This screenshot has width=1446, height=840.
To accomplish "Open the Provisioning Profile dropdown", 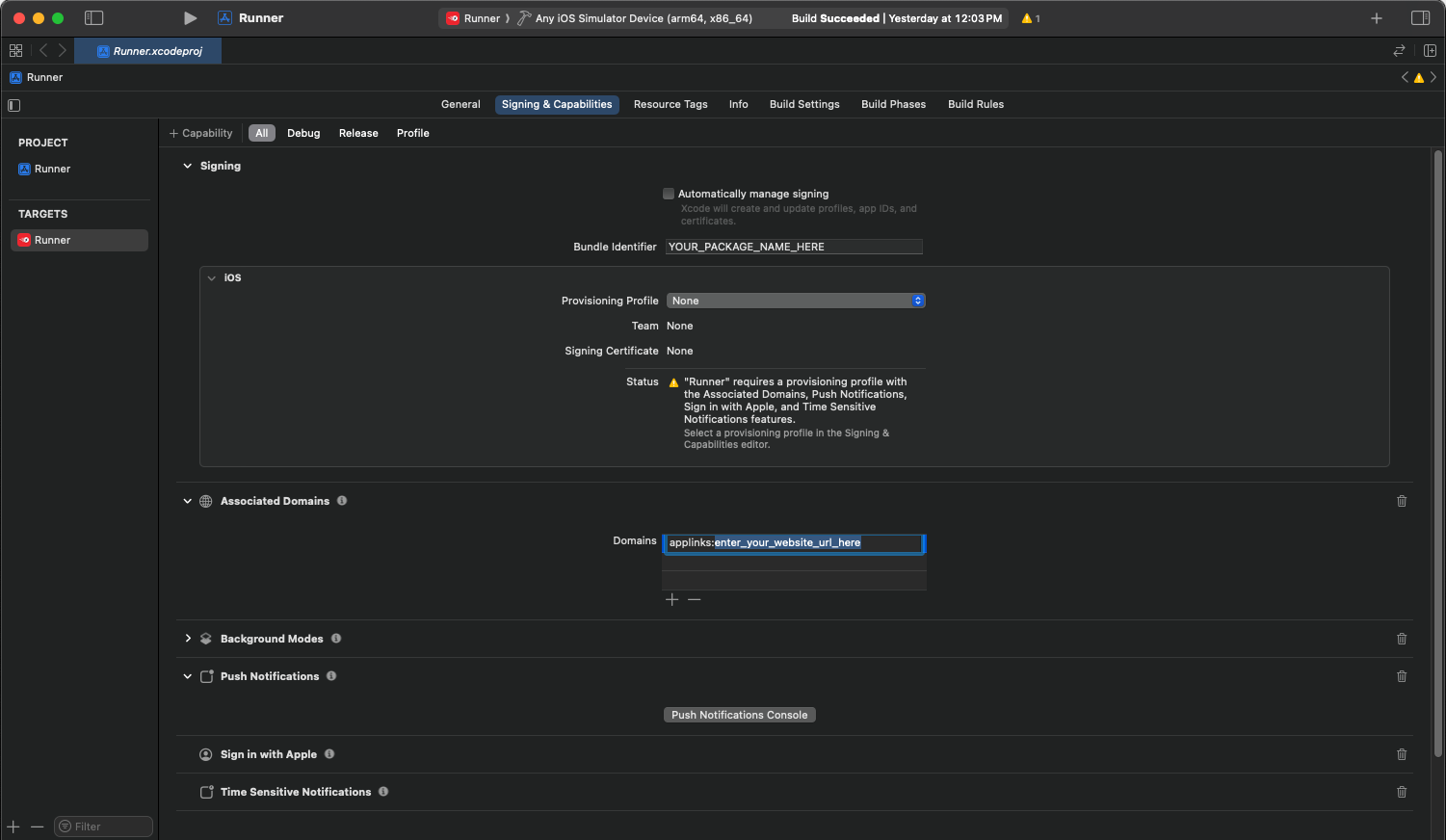I will click(796, 301).
